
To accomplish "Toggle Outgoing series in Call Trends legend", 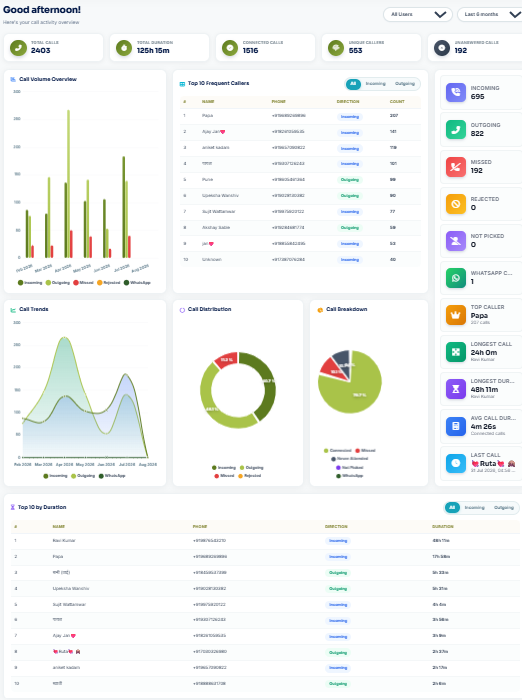I will point(84,476).
